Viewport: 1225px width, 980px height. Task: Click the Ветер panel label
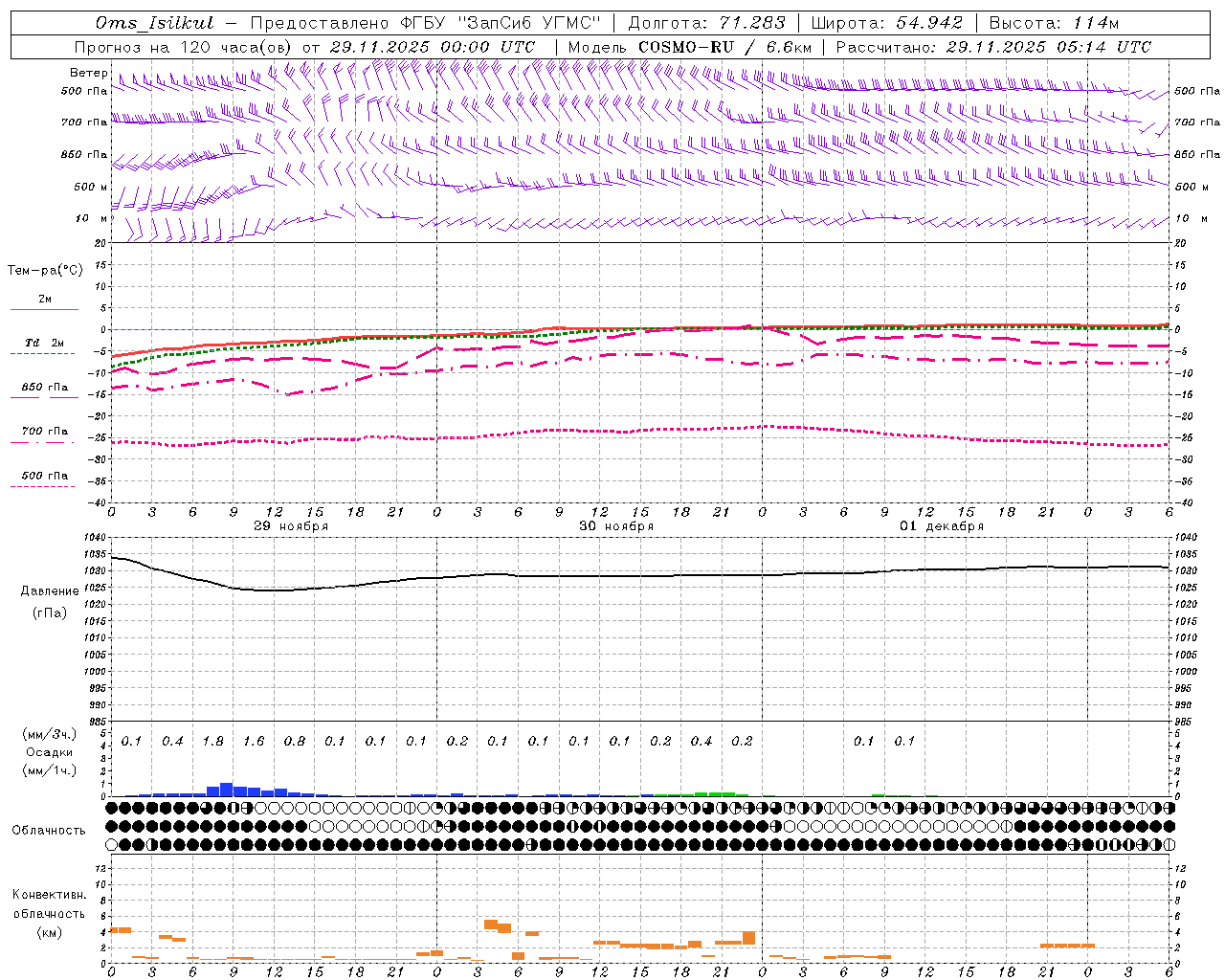(x=89, y=73)
